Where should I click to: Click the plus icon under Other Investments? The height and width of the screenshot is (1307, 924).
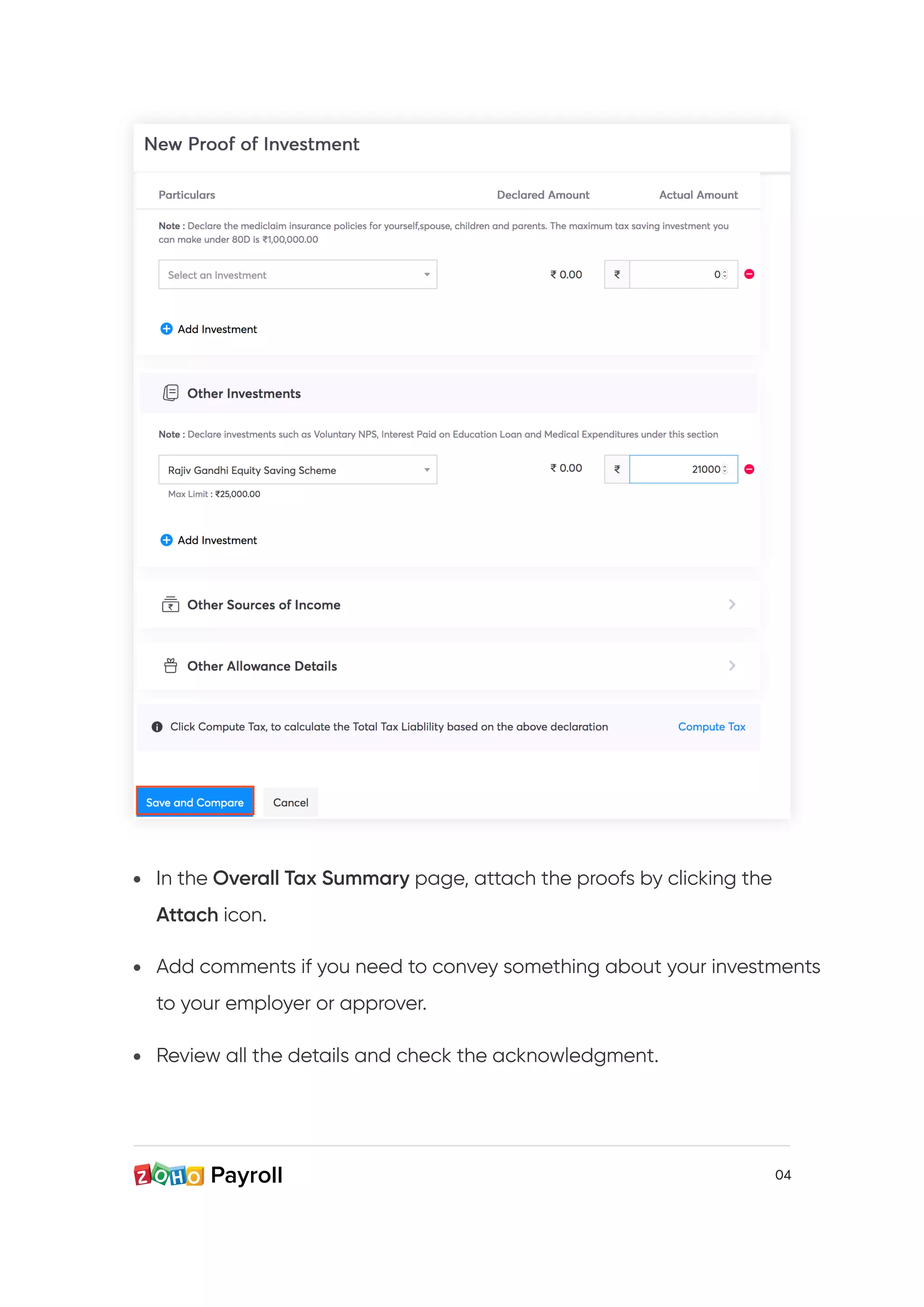(x=166, y=540)
